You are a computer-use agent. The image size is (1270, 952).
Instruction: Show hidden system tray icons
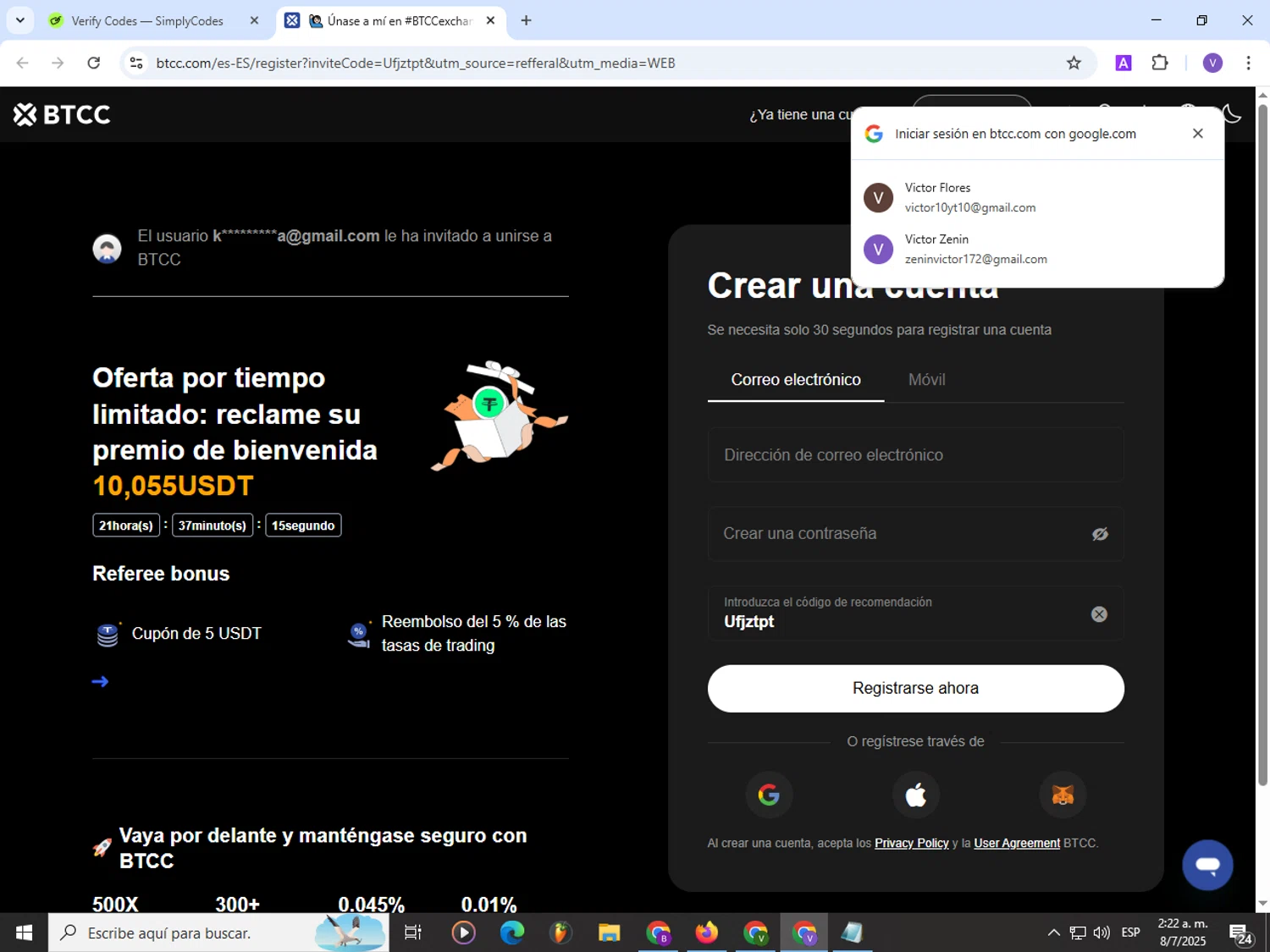1053,933
